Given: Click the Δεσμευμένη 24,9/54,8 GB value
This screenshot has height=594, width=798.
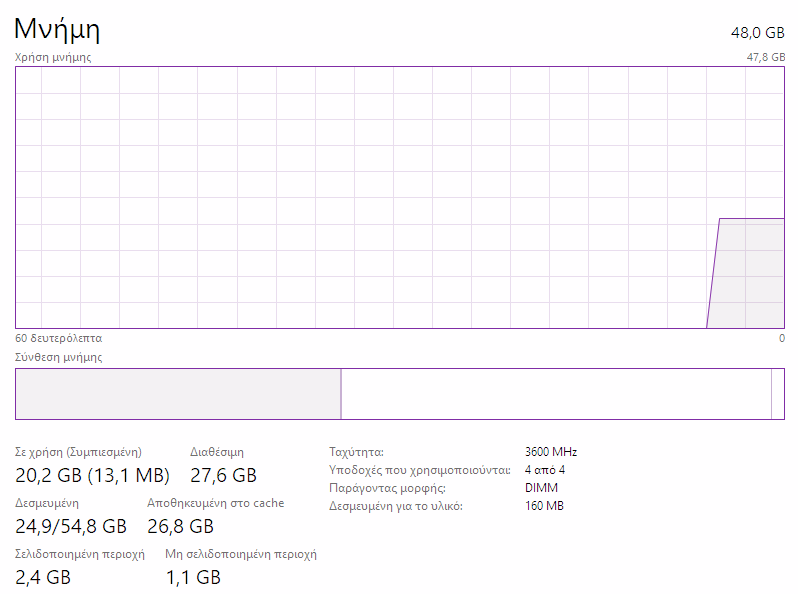Looking at the screenshot, I should click(71, 526).
